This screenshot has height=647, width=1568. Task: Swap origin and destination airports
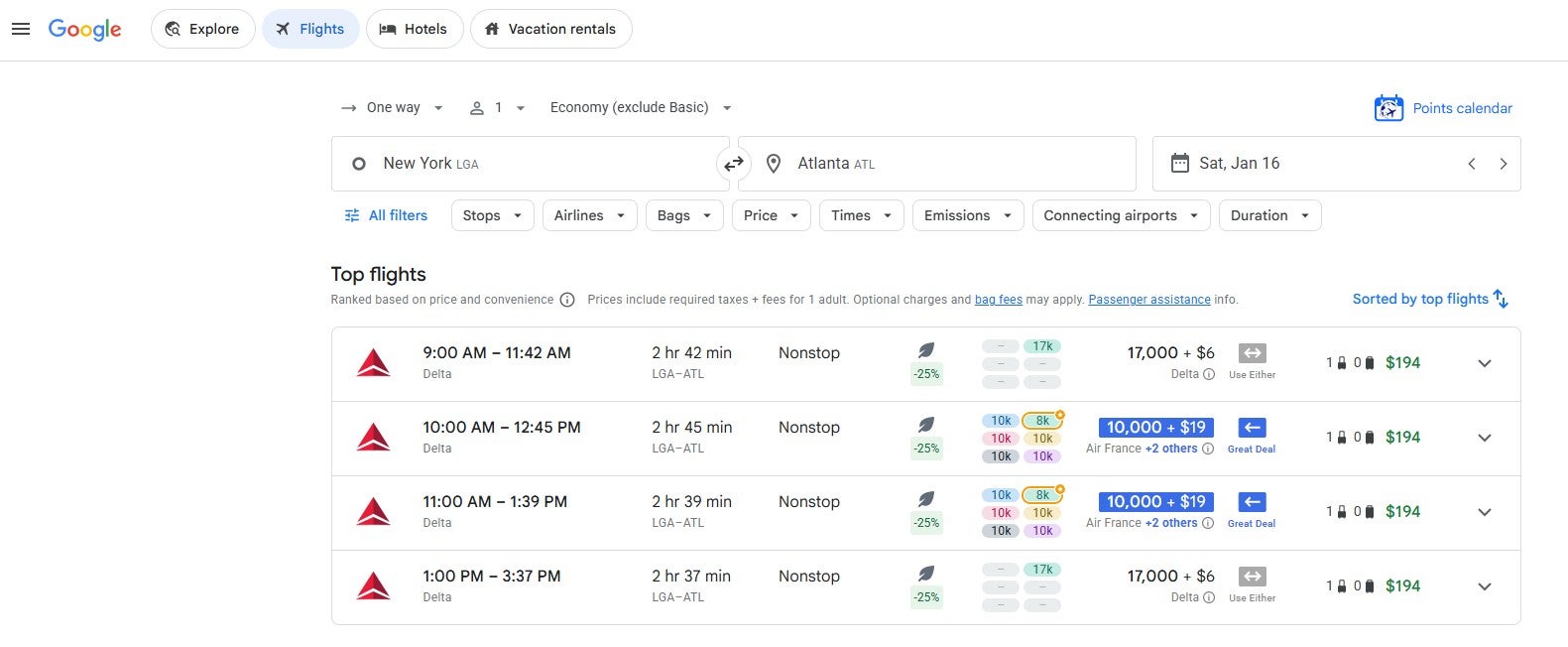click(734, 164)
